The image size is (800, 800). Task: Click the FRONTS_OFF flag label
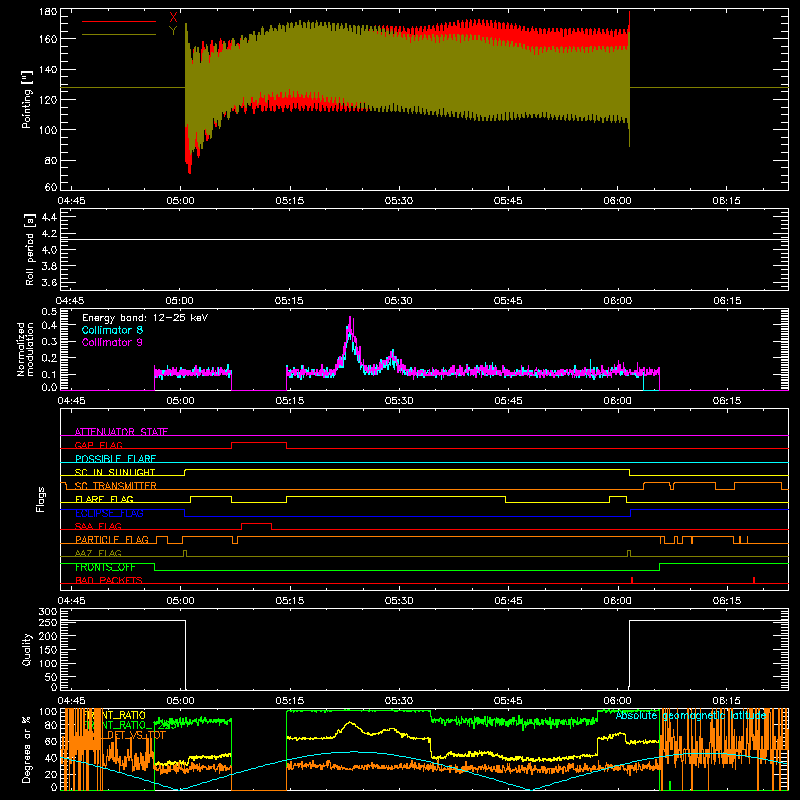[x=105, y=567]
